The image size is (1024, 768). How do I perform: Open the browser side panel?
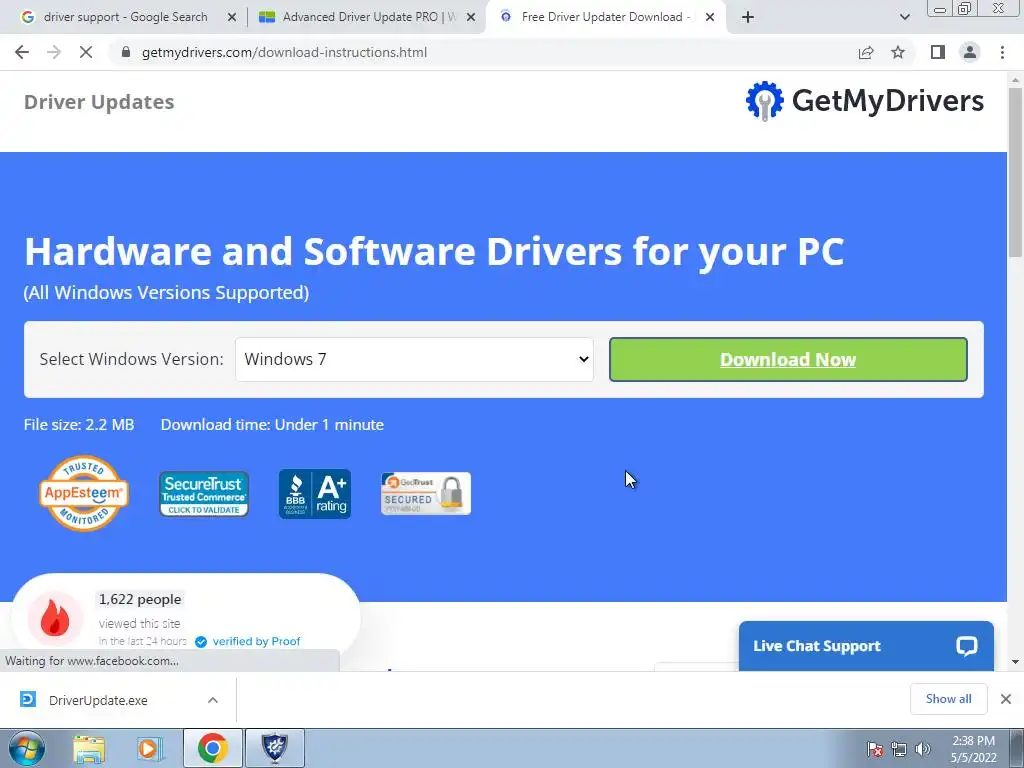(x=938, y=52)
